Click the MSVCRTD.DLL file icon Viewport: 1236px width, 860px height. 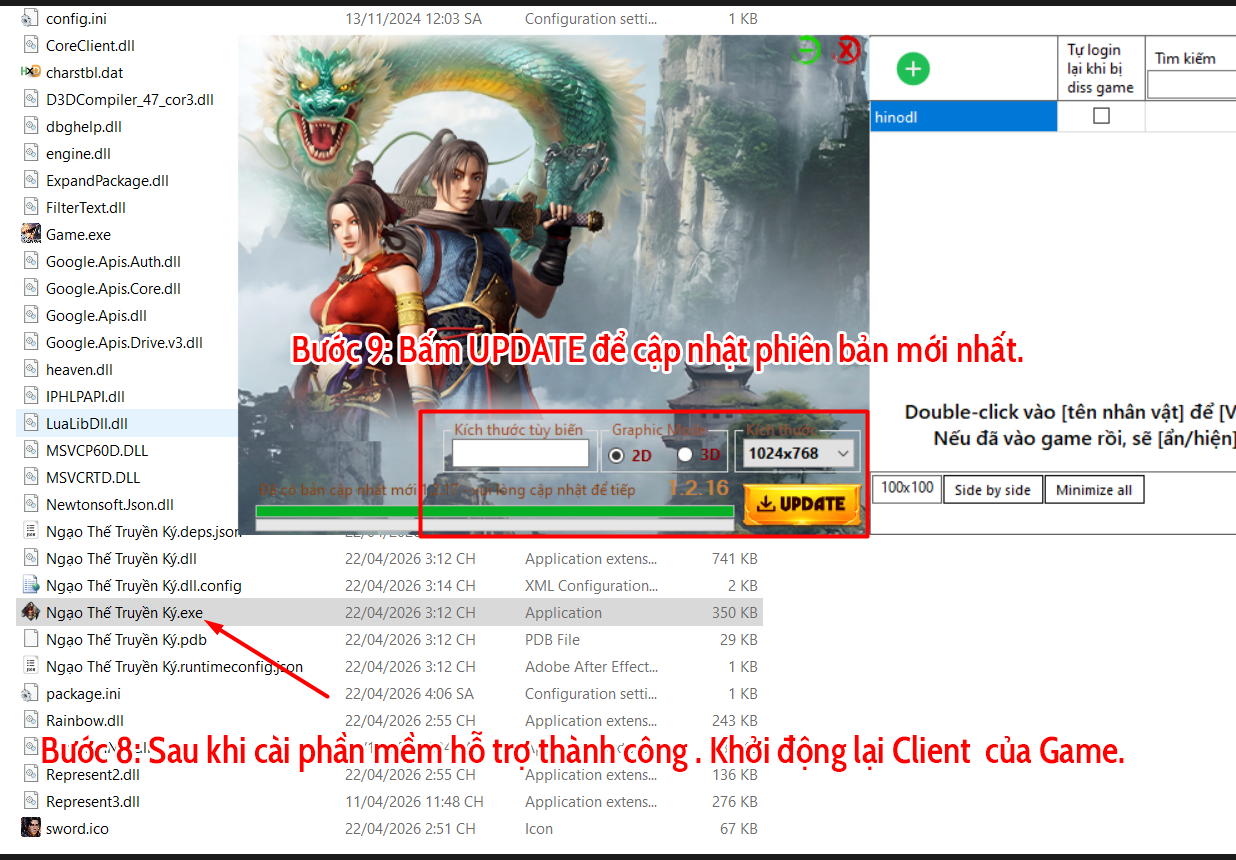[31, 478]
